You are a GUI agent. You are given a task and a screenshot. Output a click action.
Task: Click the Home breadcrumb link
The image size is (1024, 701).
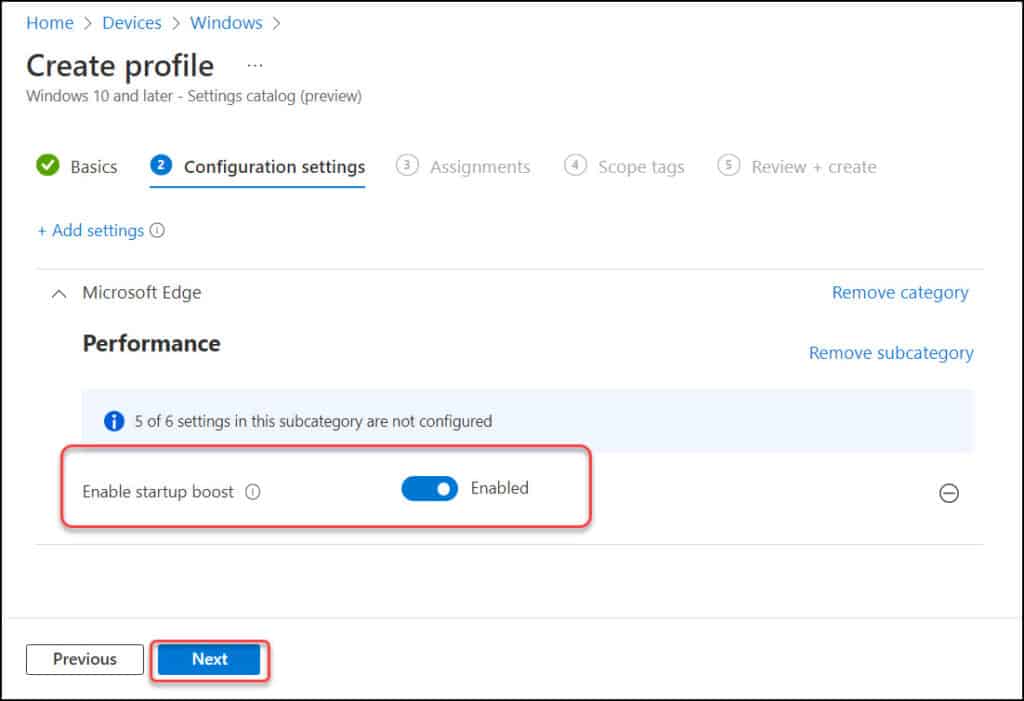(50, 23)
